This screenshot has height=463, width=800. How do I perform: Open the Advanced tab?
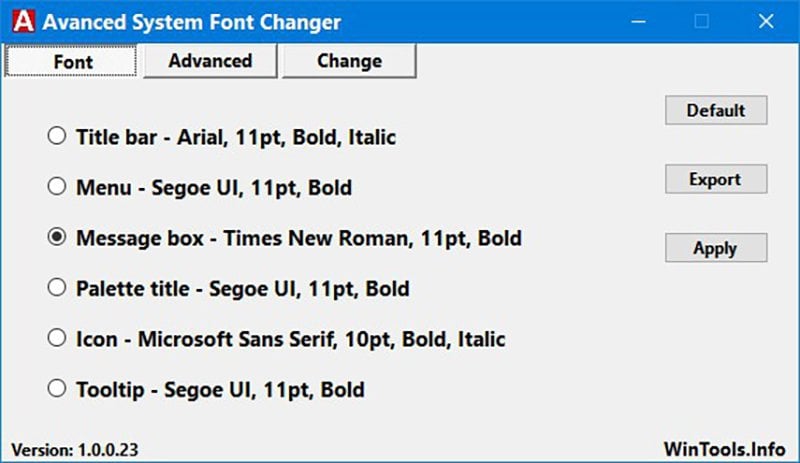pyautogui.click(x=210, y=61)
